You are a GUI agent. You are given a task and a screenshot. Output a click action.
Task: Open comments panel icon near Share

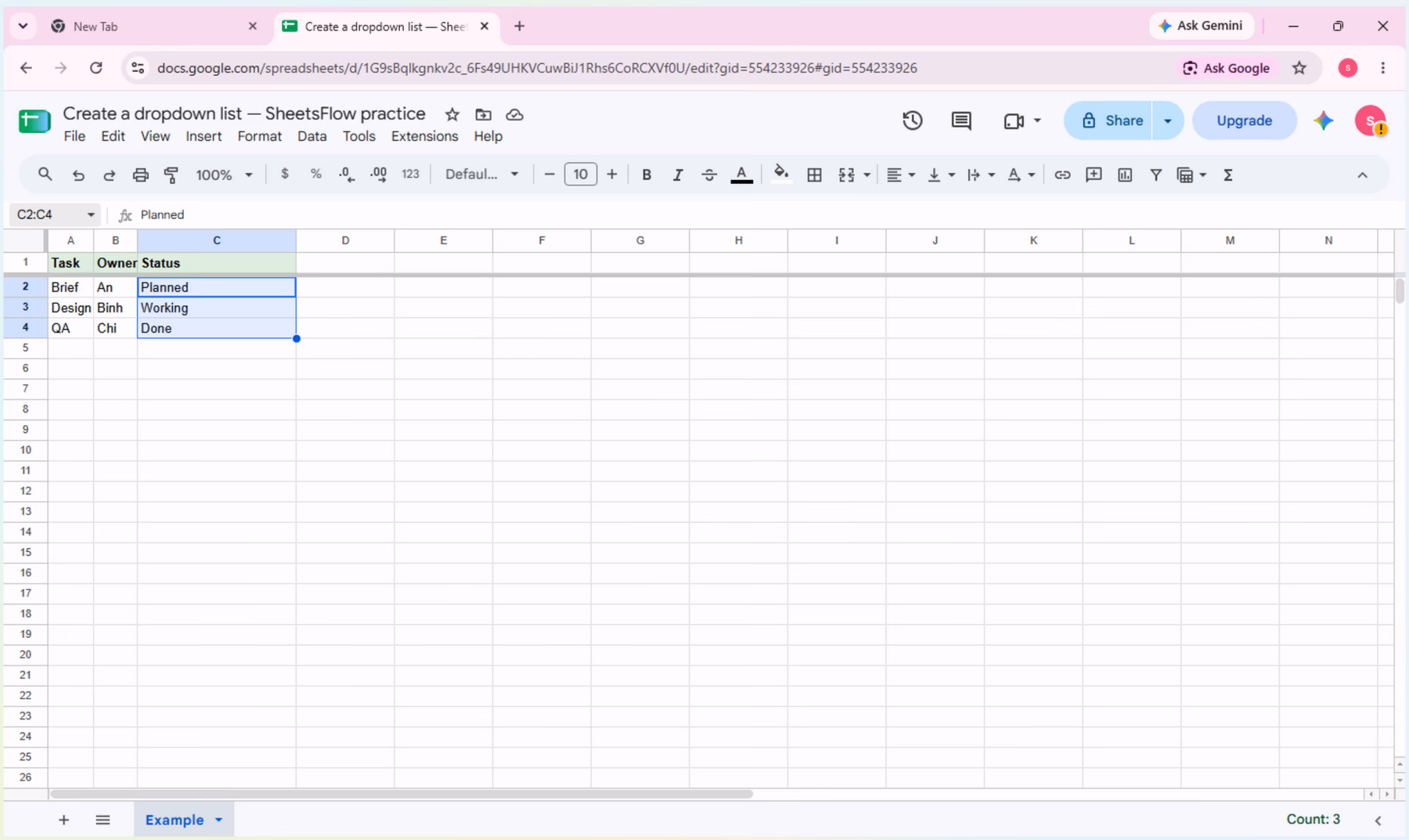961,121
